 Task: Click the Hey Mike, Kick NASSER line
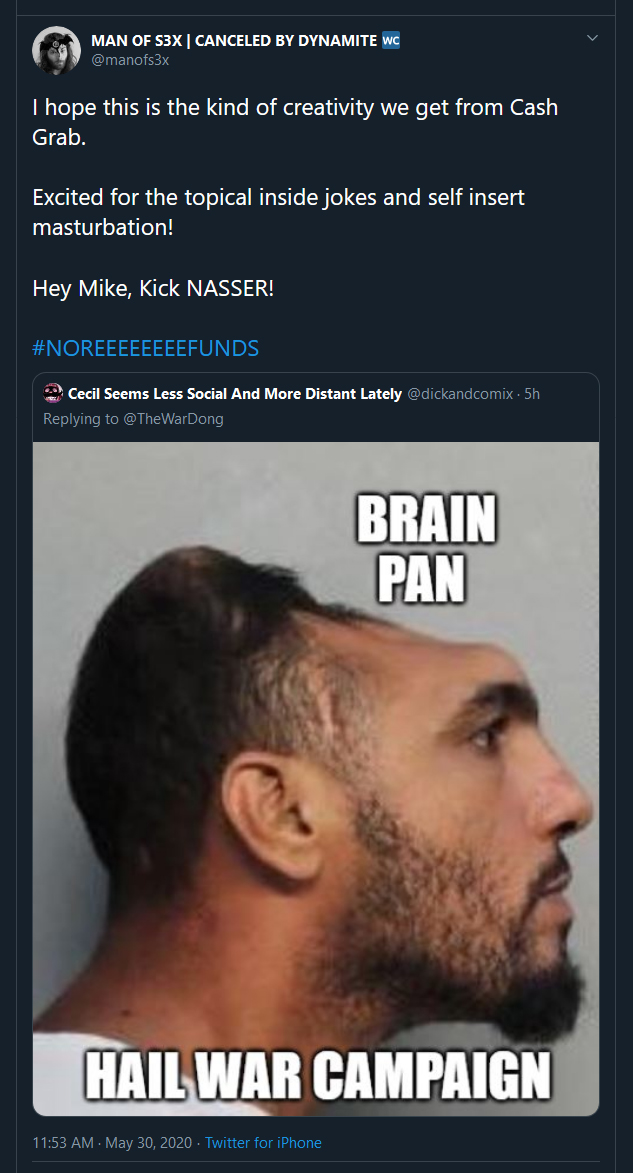pyautogui.click(x=153, y=288)
